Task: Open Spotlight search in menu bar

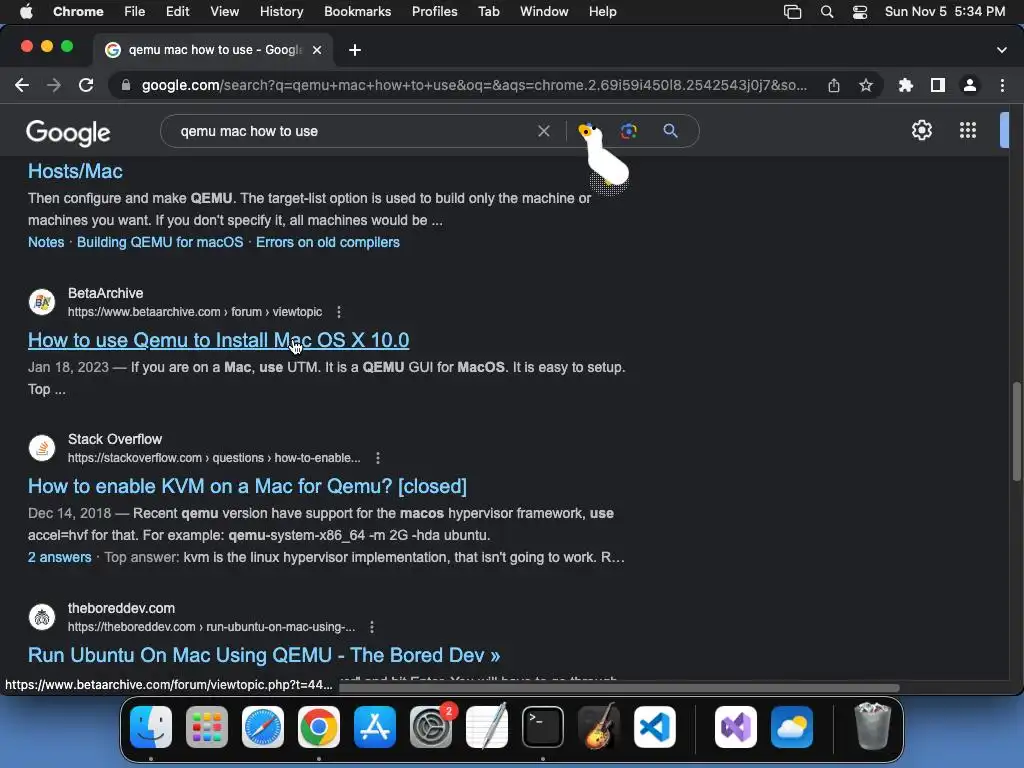Action: [827, 12]
